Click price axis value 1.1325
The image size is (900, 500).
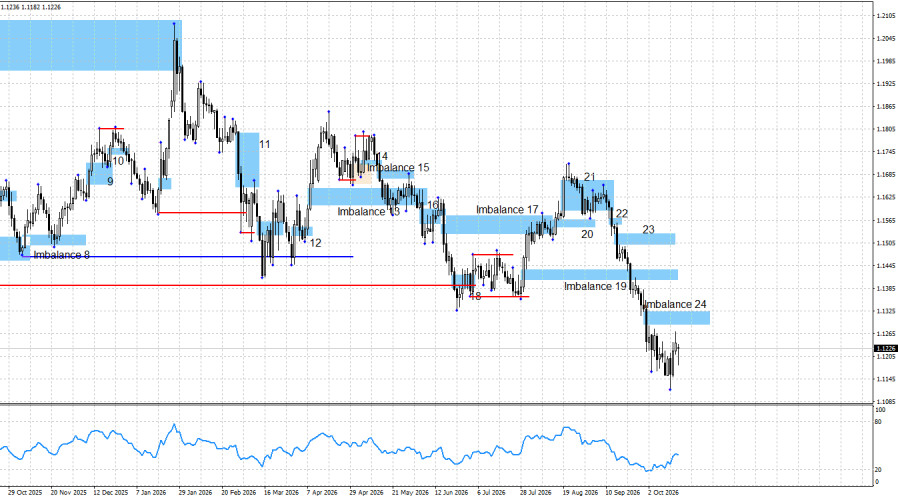pos(886,311)
